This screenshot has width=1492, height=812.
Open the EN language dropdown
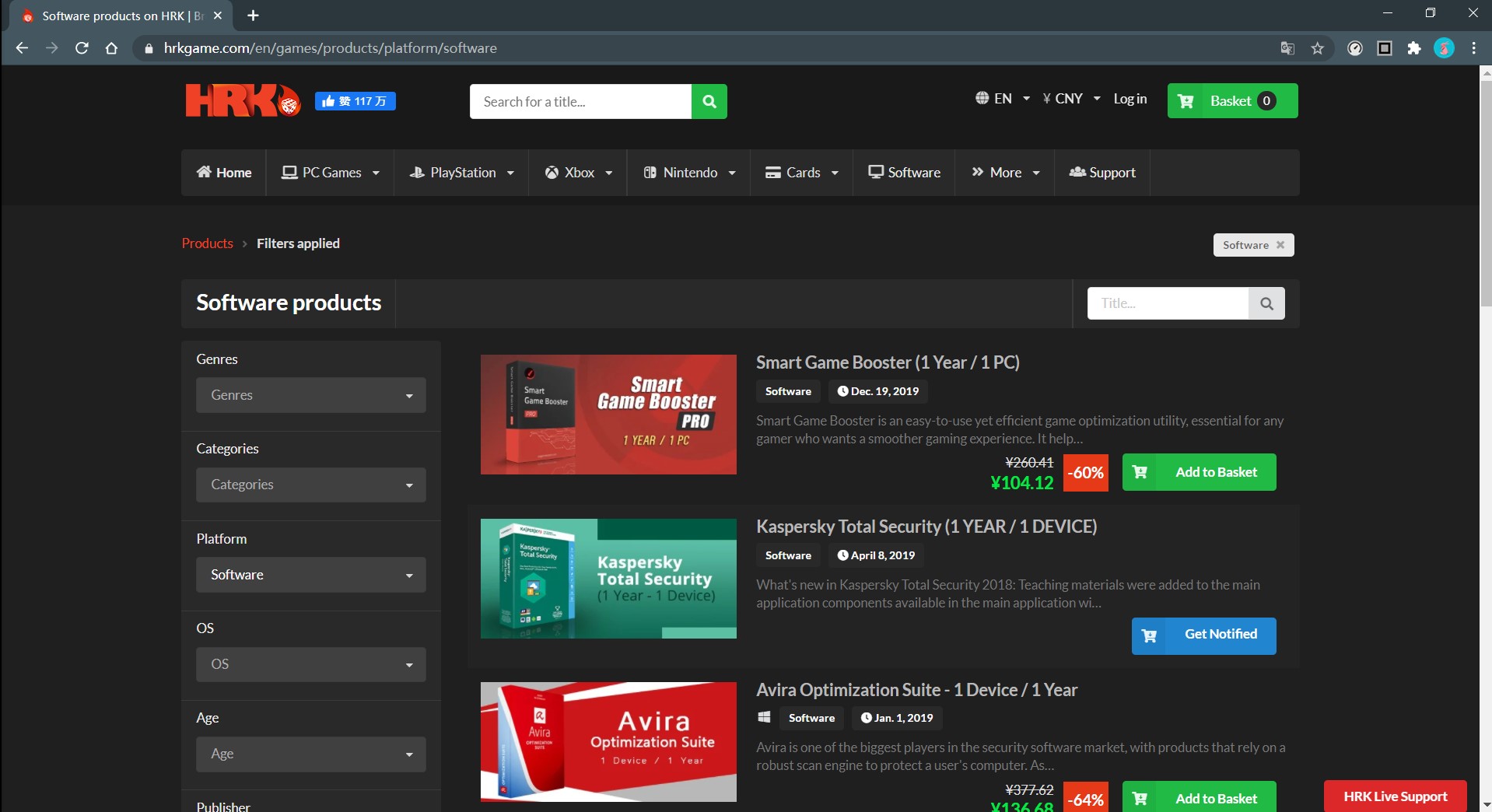[1003, 99]
